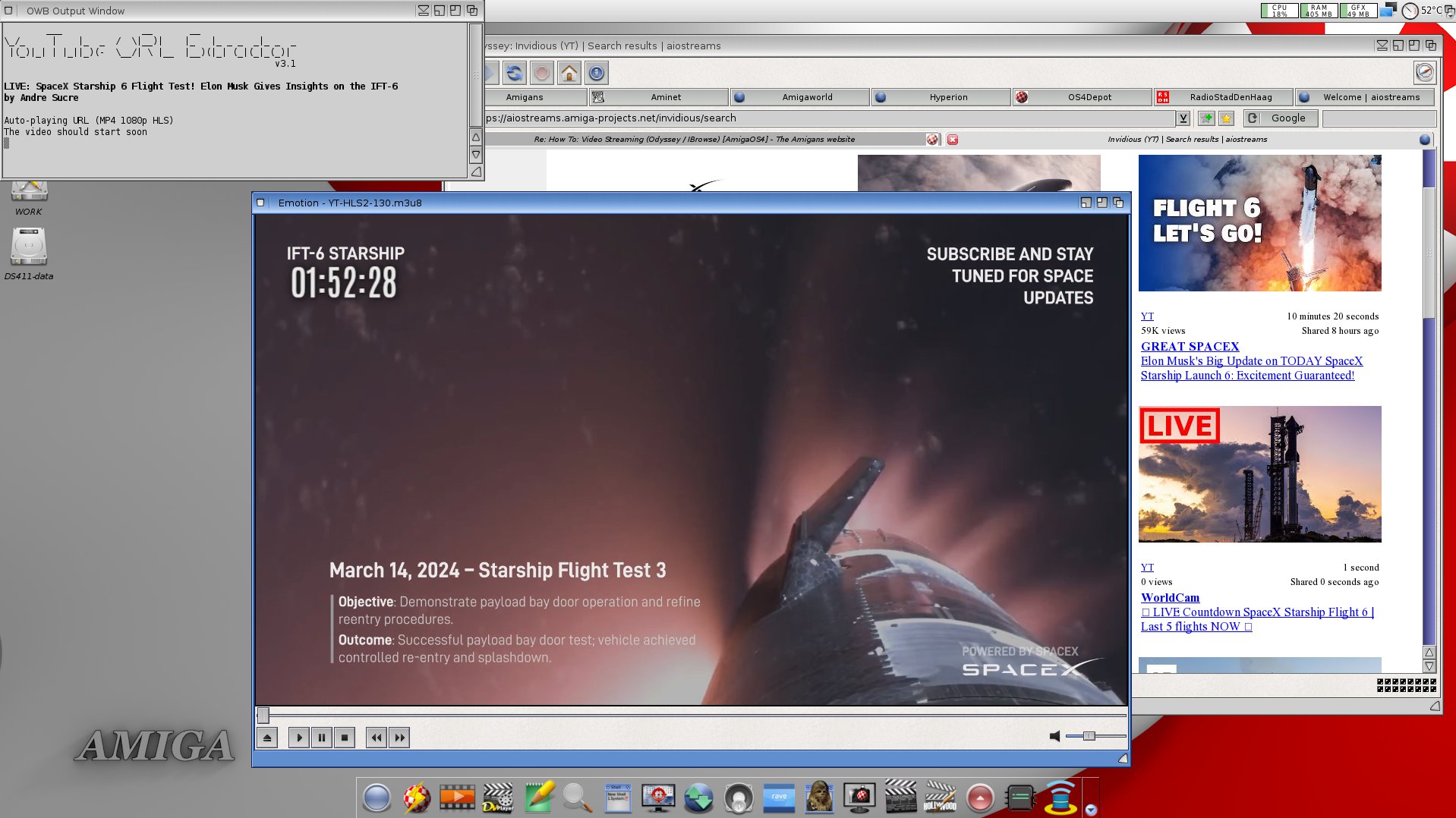Open the DS411-data drive icon
Screen dimensions: 1456x818
[x=29, y=254]
